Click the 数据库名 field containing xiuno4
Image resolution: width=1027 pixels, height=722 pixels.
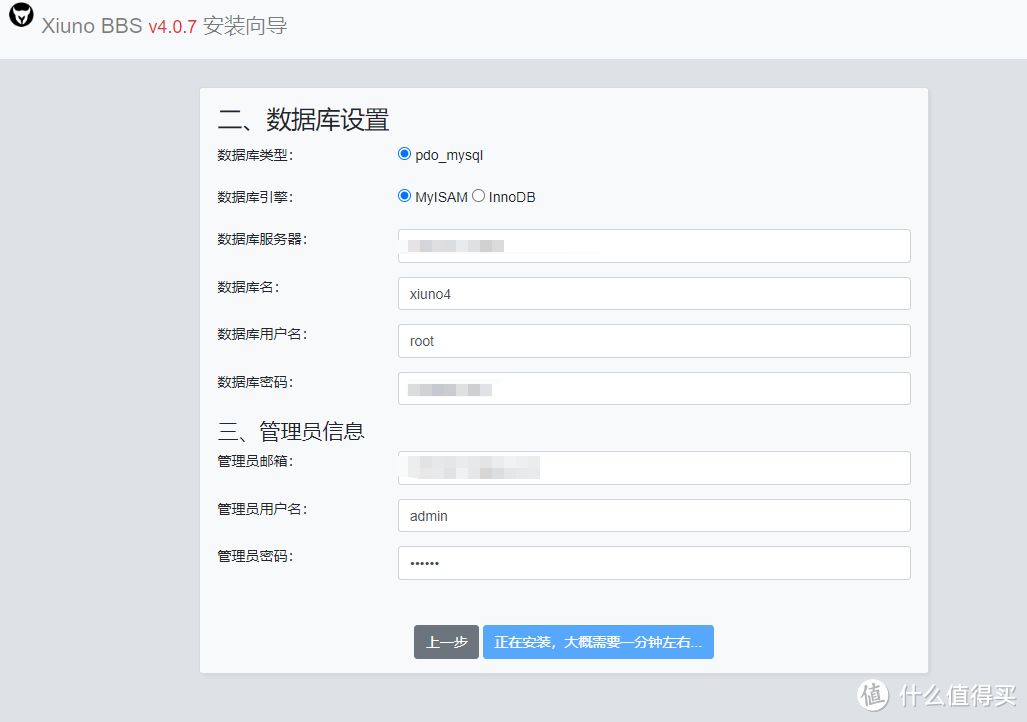653,293
